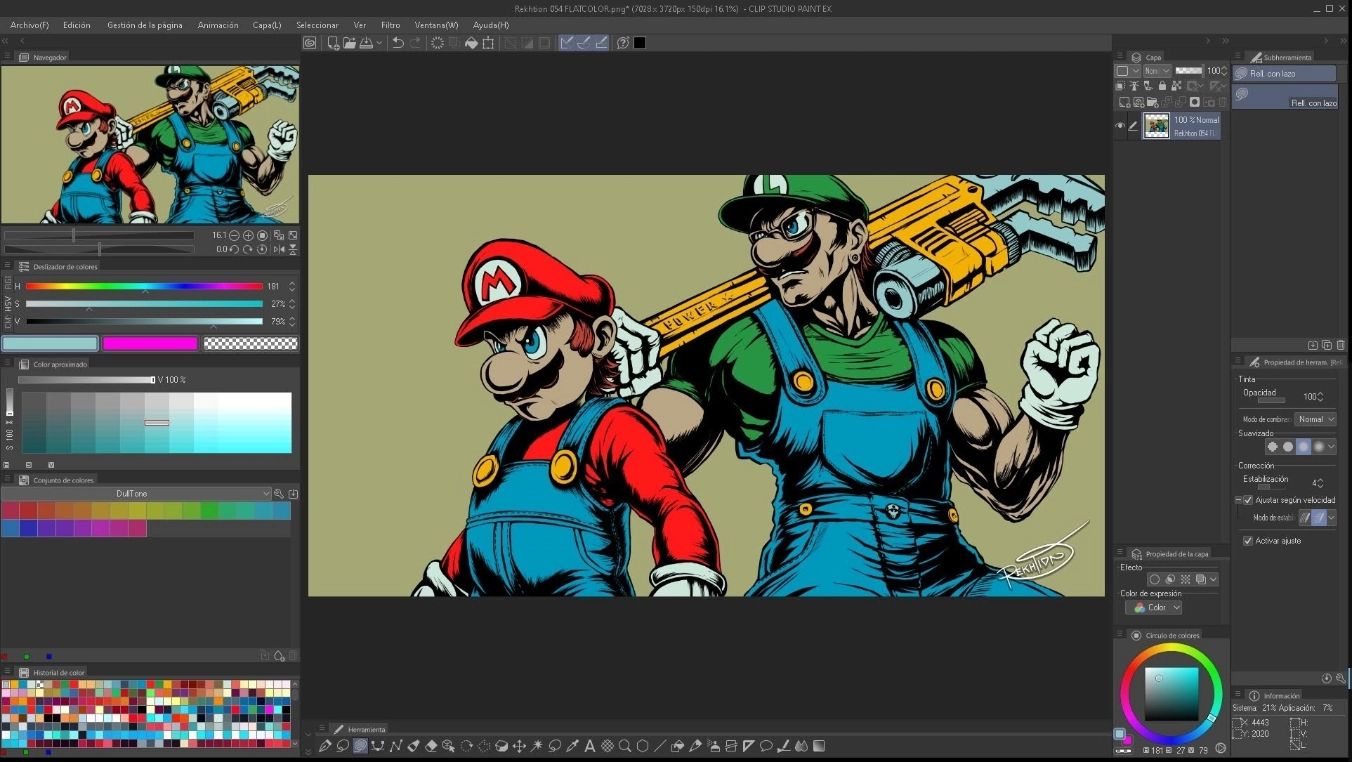This screenshot has height=762, width=1352.
Task: Select the Speech balloon tool
Action: (x=766, y=746)
